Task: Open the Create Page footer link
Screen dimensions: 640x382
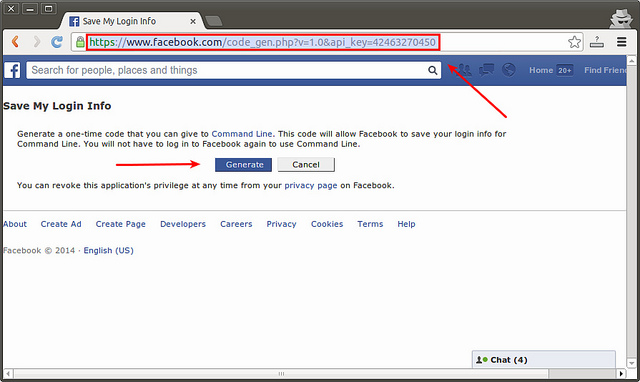Action: pos(120,224)
